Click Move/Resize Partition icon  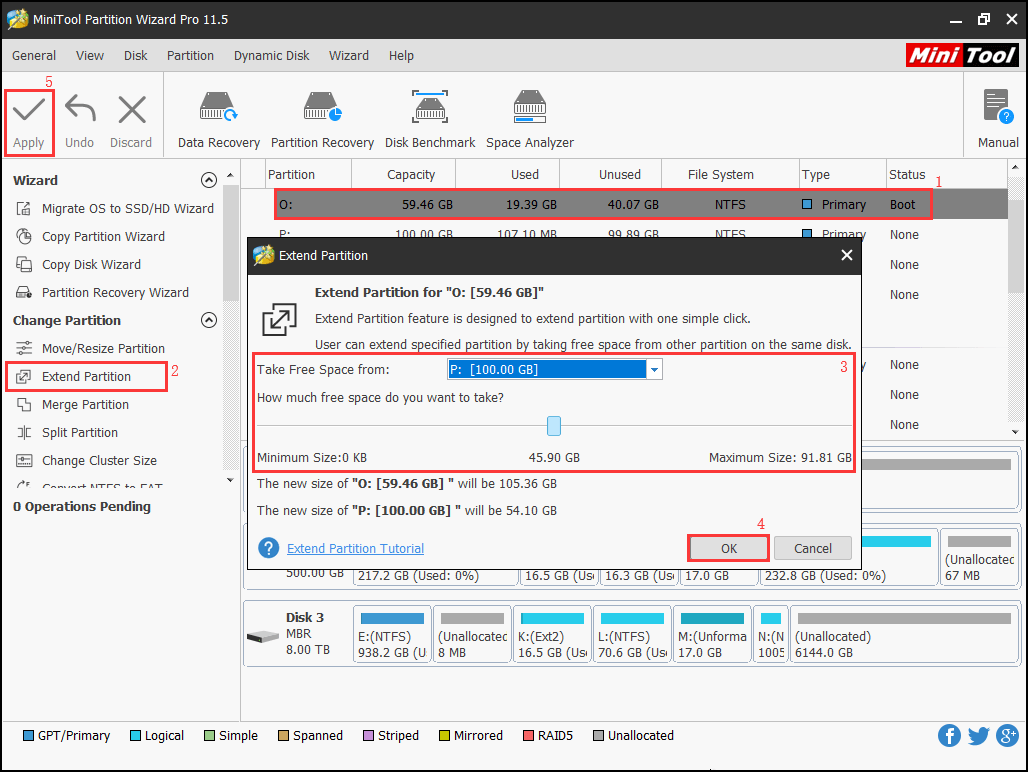point(24,348)
